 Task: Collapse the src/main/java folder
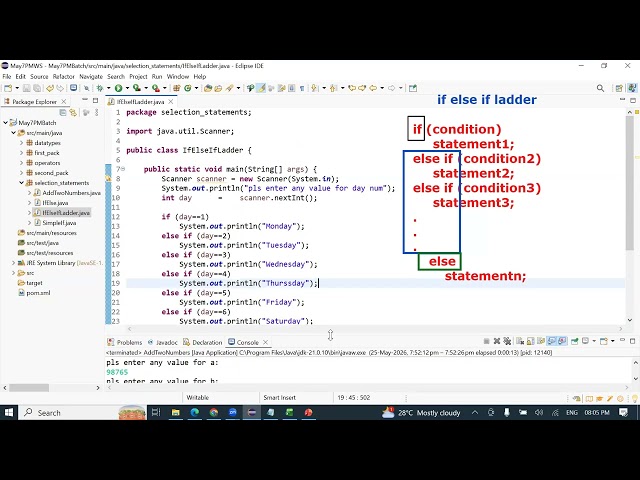(x=13, y=133)
